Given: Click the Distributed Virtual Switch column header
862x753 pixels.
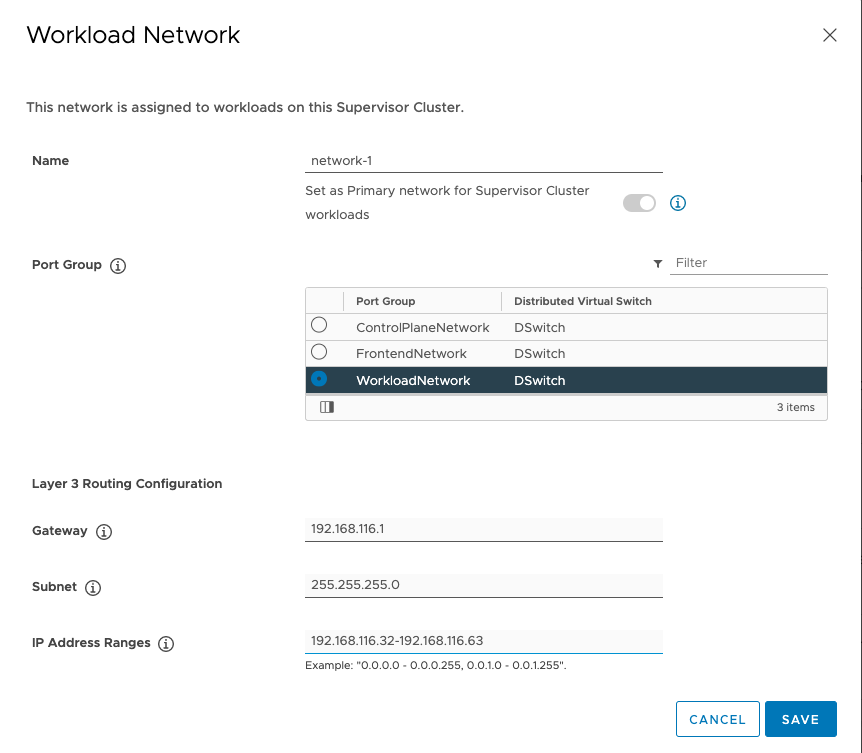Looking at the screenshot, I should pos(582,301).
